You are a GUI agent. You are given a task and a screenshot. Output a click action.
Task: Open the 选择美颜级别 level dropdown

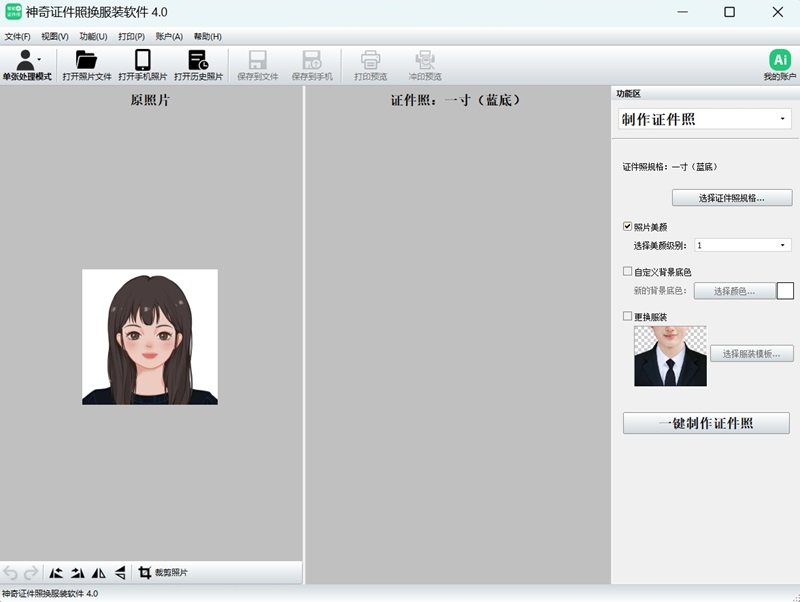[x=781, y=245]
